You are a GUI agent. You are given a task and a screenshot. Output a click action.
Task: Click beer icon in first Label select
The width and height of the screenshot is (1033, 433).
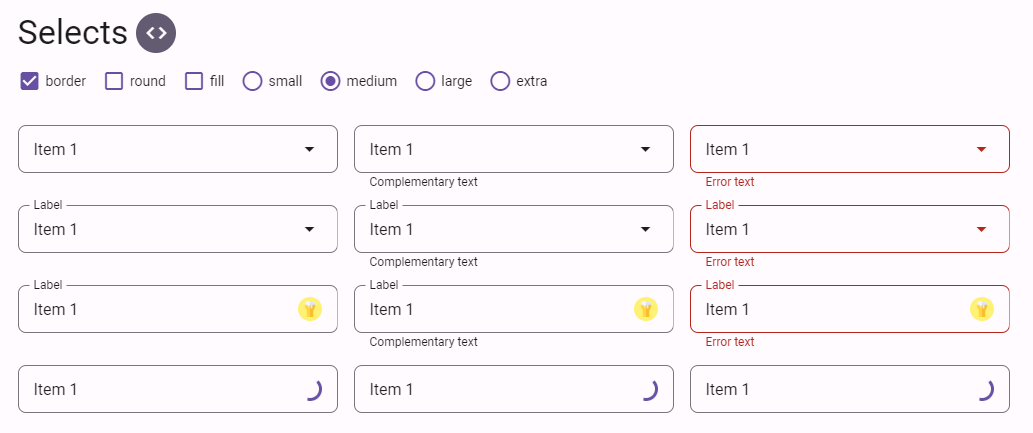(310, 309)
